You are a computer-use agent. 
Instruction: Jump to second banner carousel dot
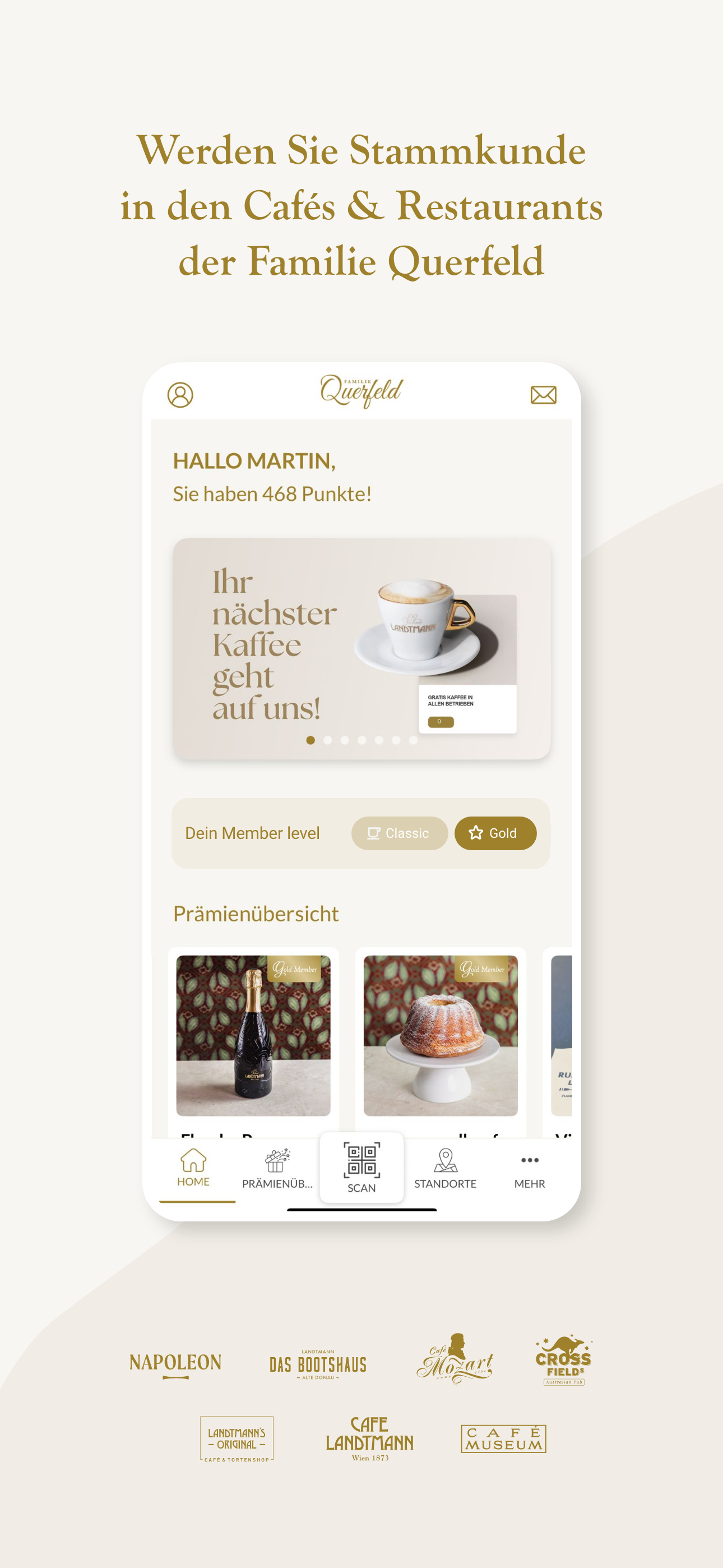pyautogui.click(x=328, y=740)
